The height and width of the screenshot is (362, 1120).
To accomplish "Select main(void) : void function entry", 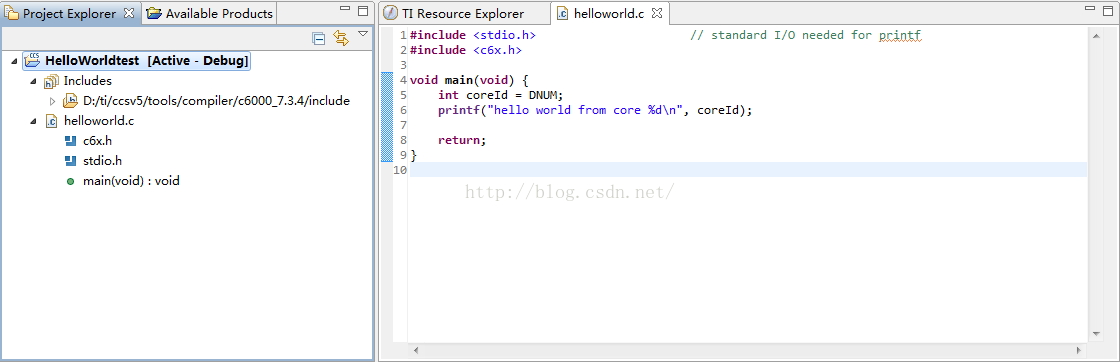I will [131, 181].
